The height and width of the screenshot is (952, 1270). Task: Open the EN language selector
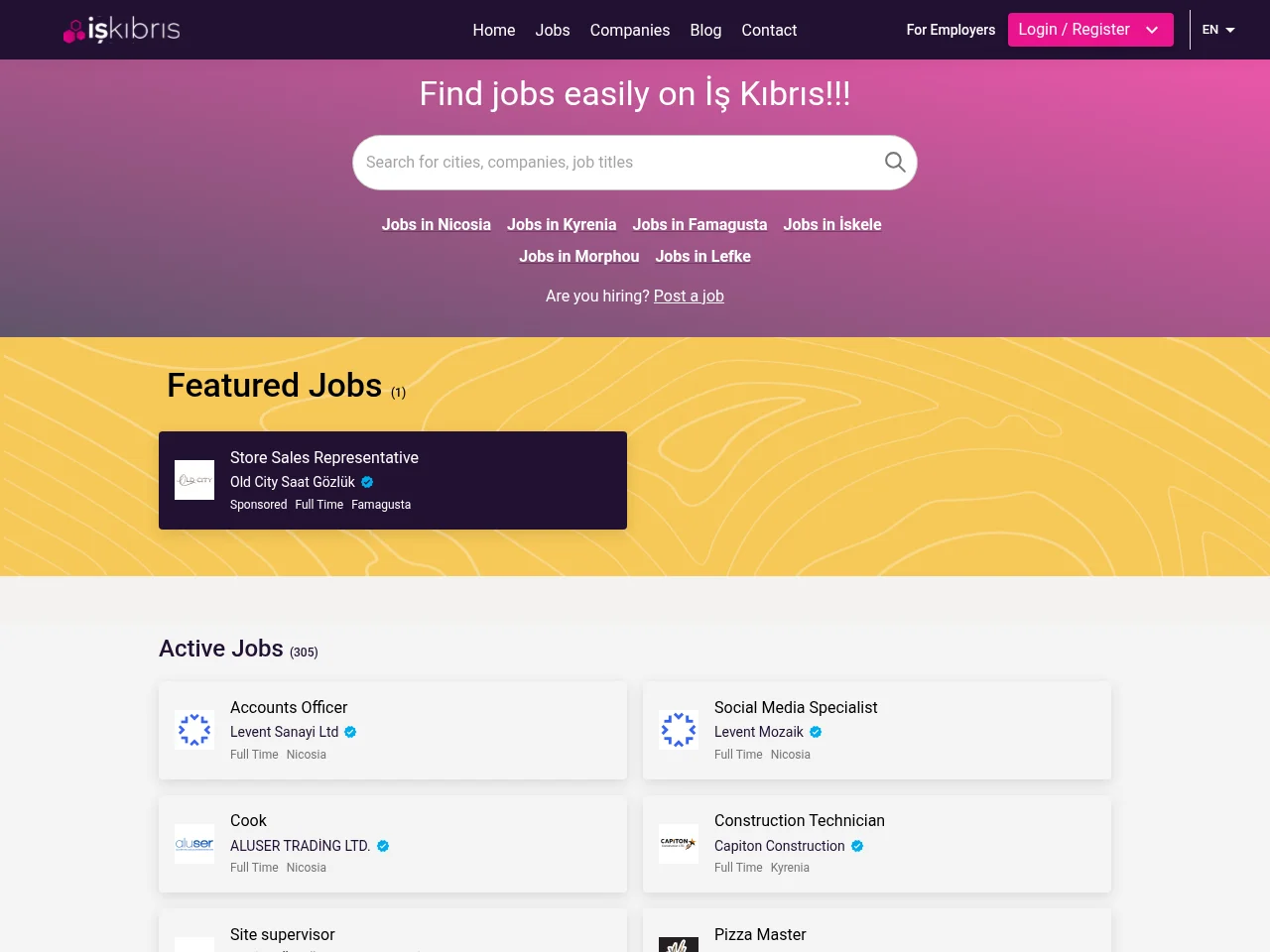click(1218, 30)
